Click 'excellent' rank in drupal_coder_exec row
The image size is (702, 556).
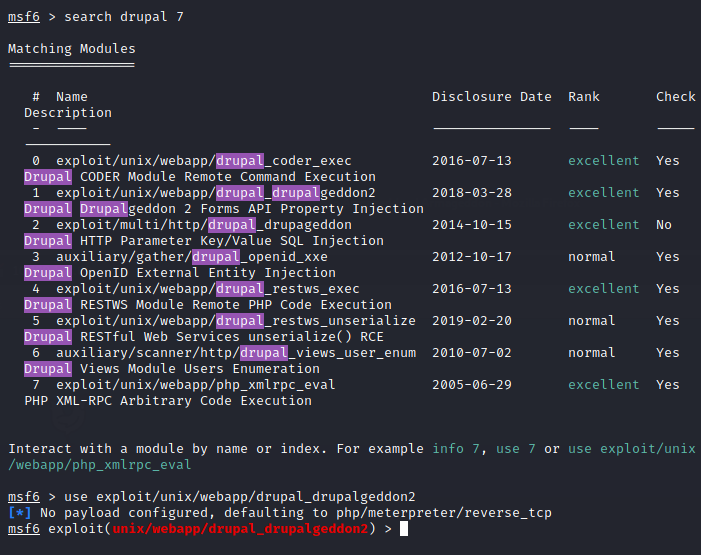point(604,161)
